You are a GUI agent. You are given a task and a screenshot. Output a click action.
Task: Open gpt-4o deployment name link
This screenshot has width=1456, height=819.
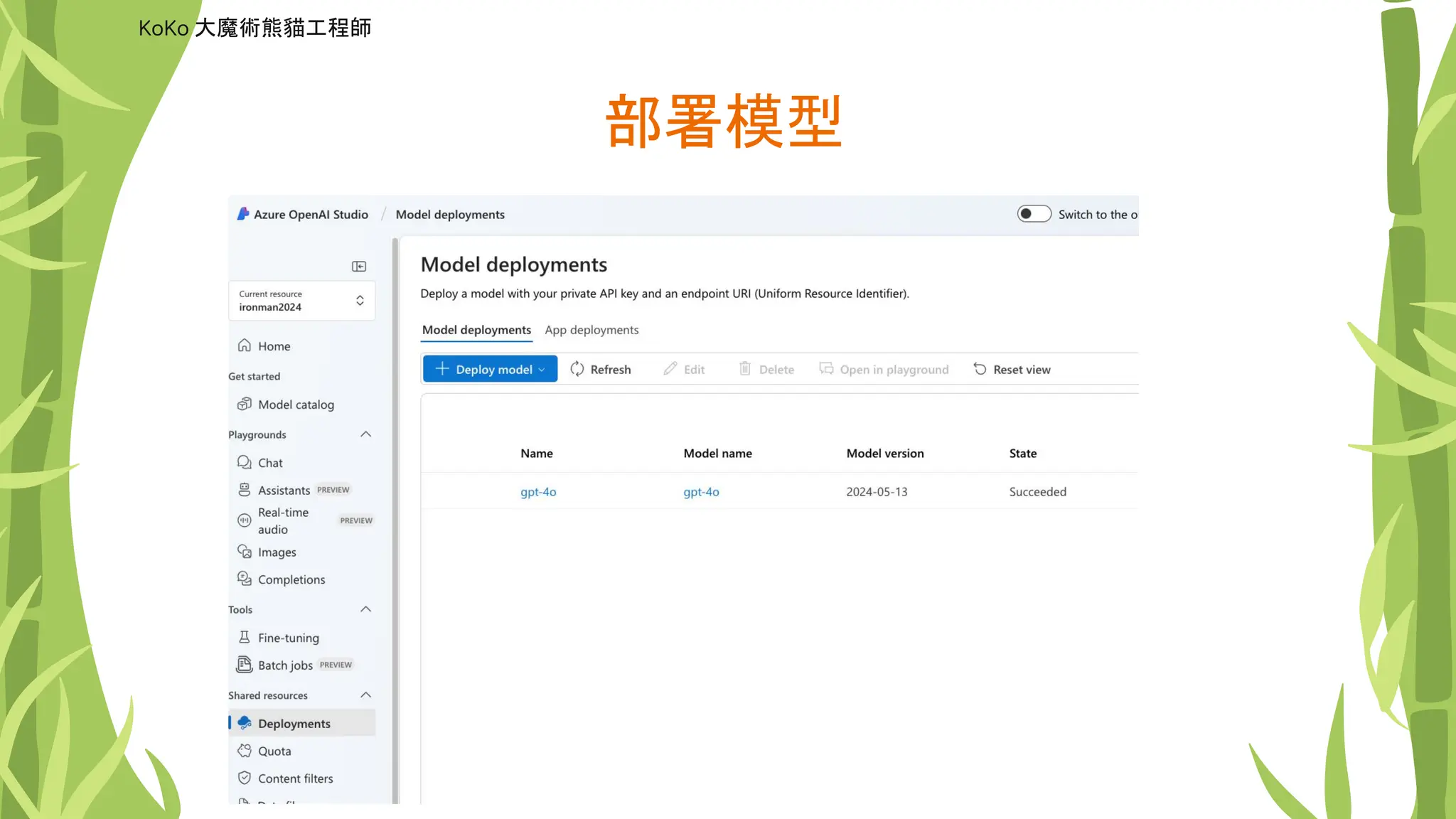(538, 491)
